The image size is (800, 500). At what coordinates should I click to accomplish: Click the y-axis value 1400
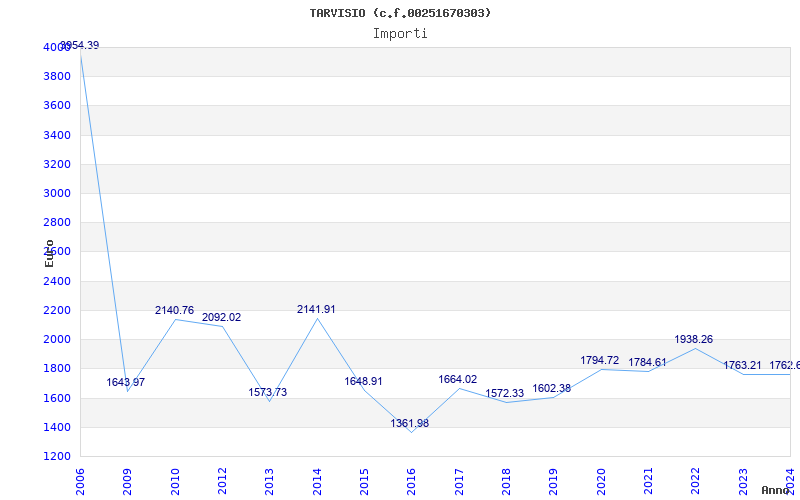(x=57, y=427)
